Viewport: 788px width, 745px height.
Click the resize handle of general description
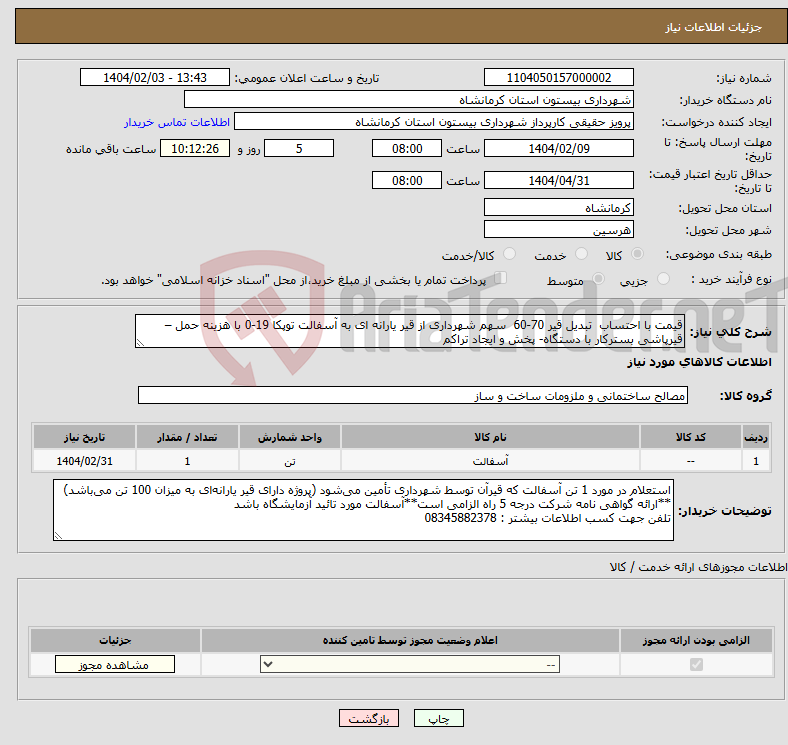click(x=140, y=343)
